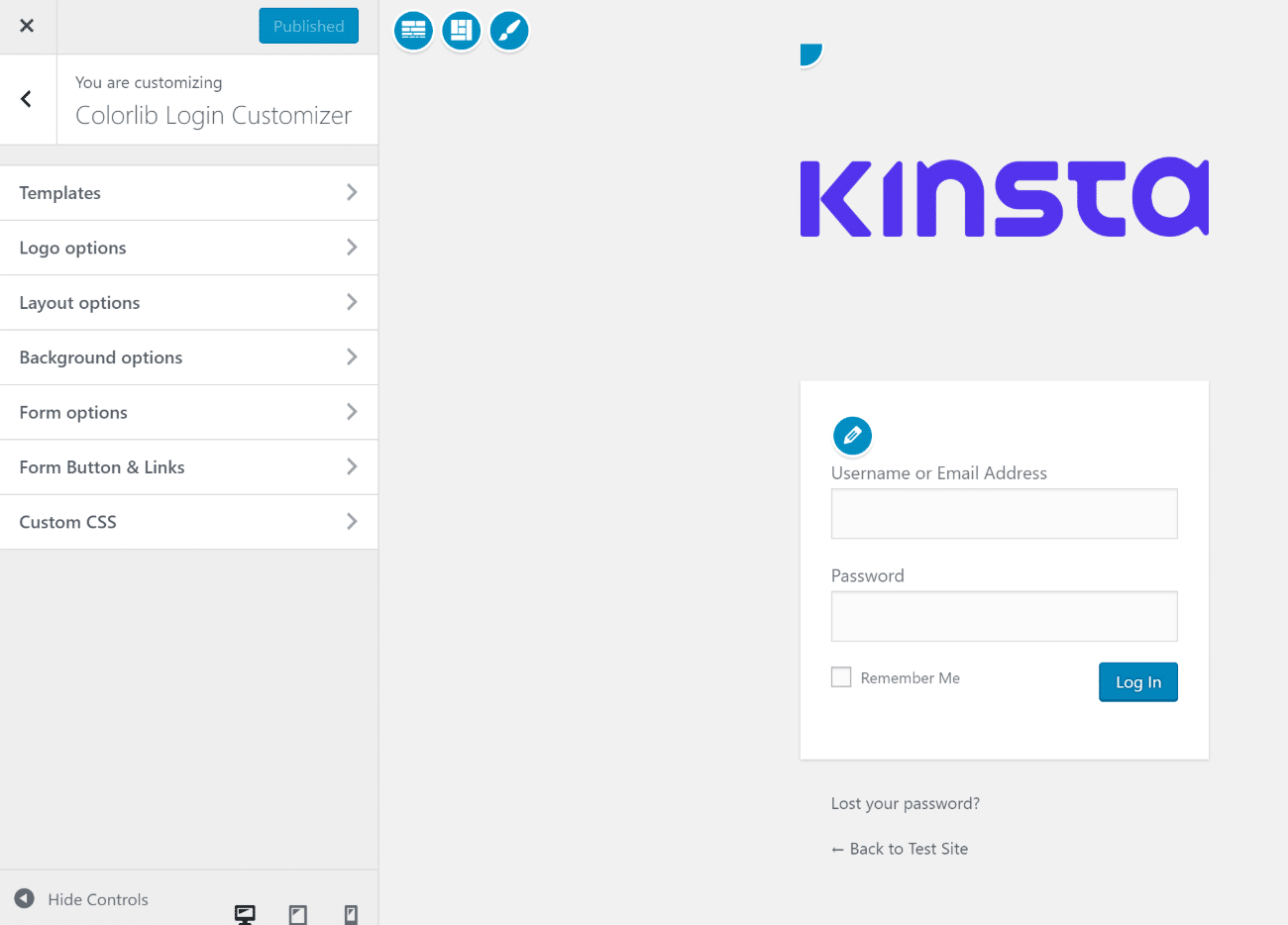Expand the Templates row chevron
This screenshot has height=925, width=1288.
[352, 192]
